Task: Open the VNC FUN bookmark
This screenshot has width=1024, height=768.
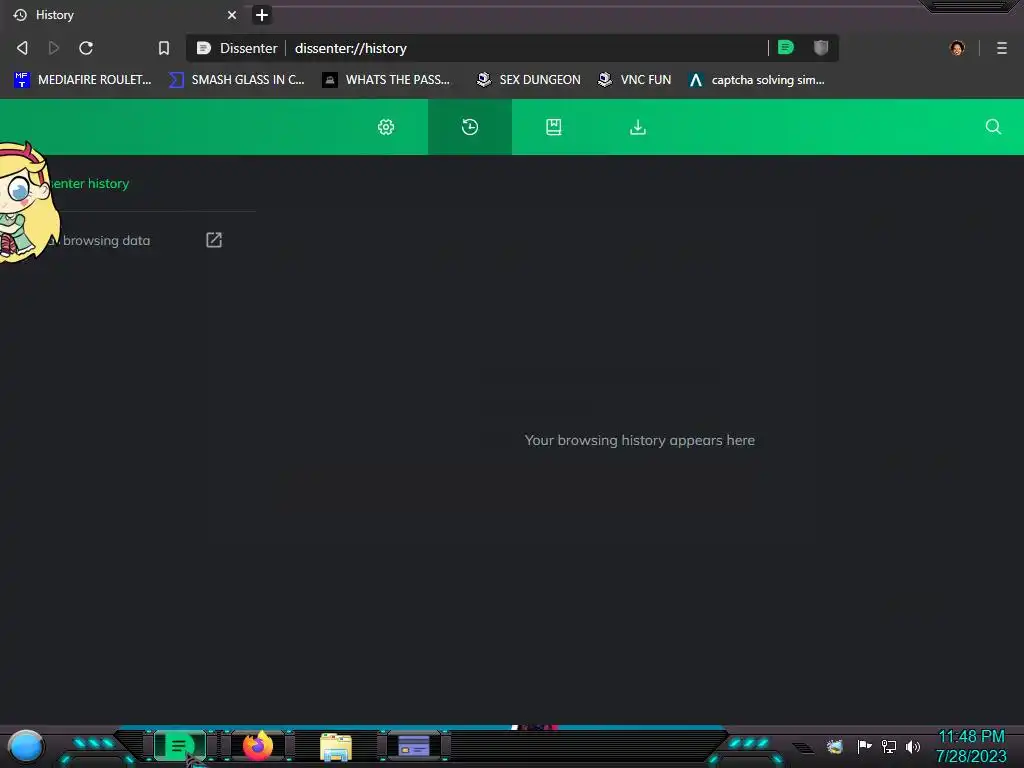Action: (635, 80)
